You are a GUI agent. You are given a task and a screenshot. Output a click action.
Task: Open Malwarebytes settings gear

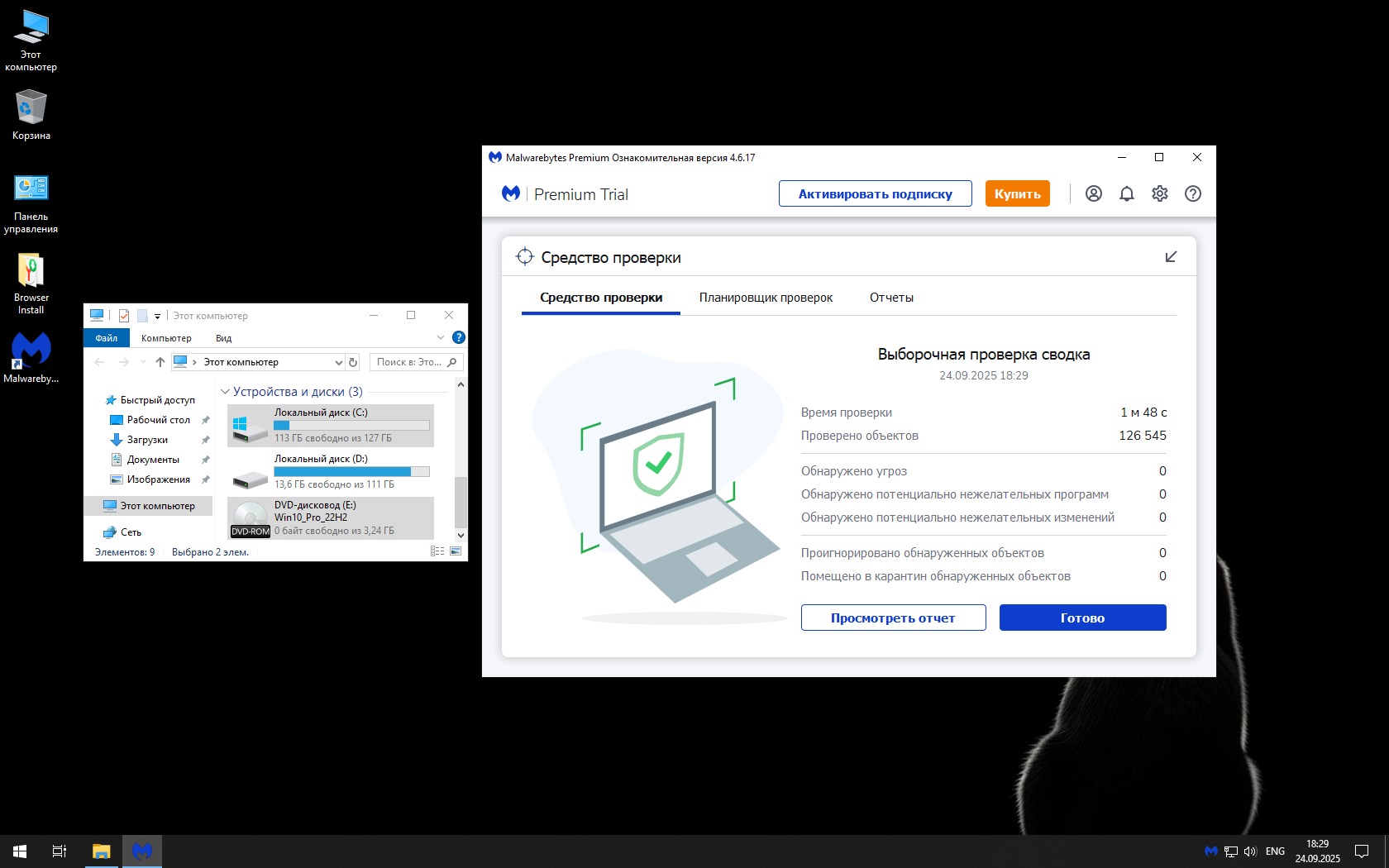tap(1160, 193)
